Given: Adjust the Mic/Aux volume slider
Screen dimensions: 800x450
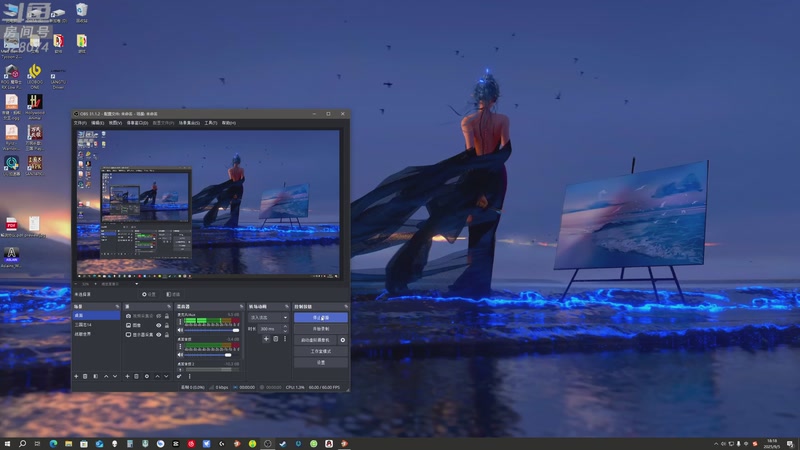Looking at the screenshot, I should (212, 330).
